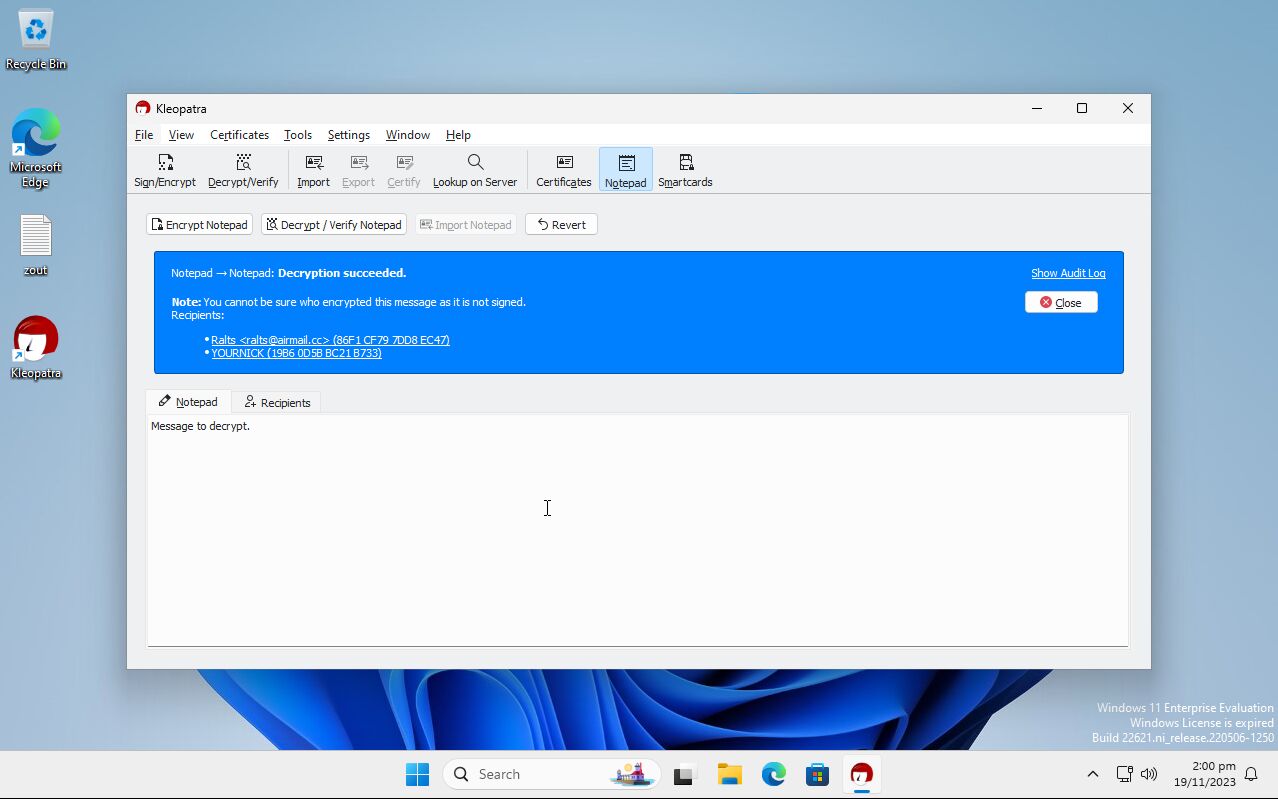Click the Encrypt Notepad button
Viewport: 1278px width, 799px height.
(x=199, y=224)
